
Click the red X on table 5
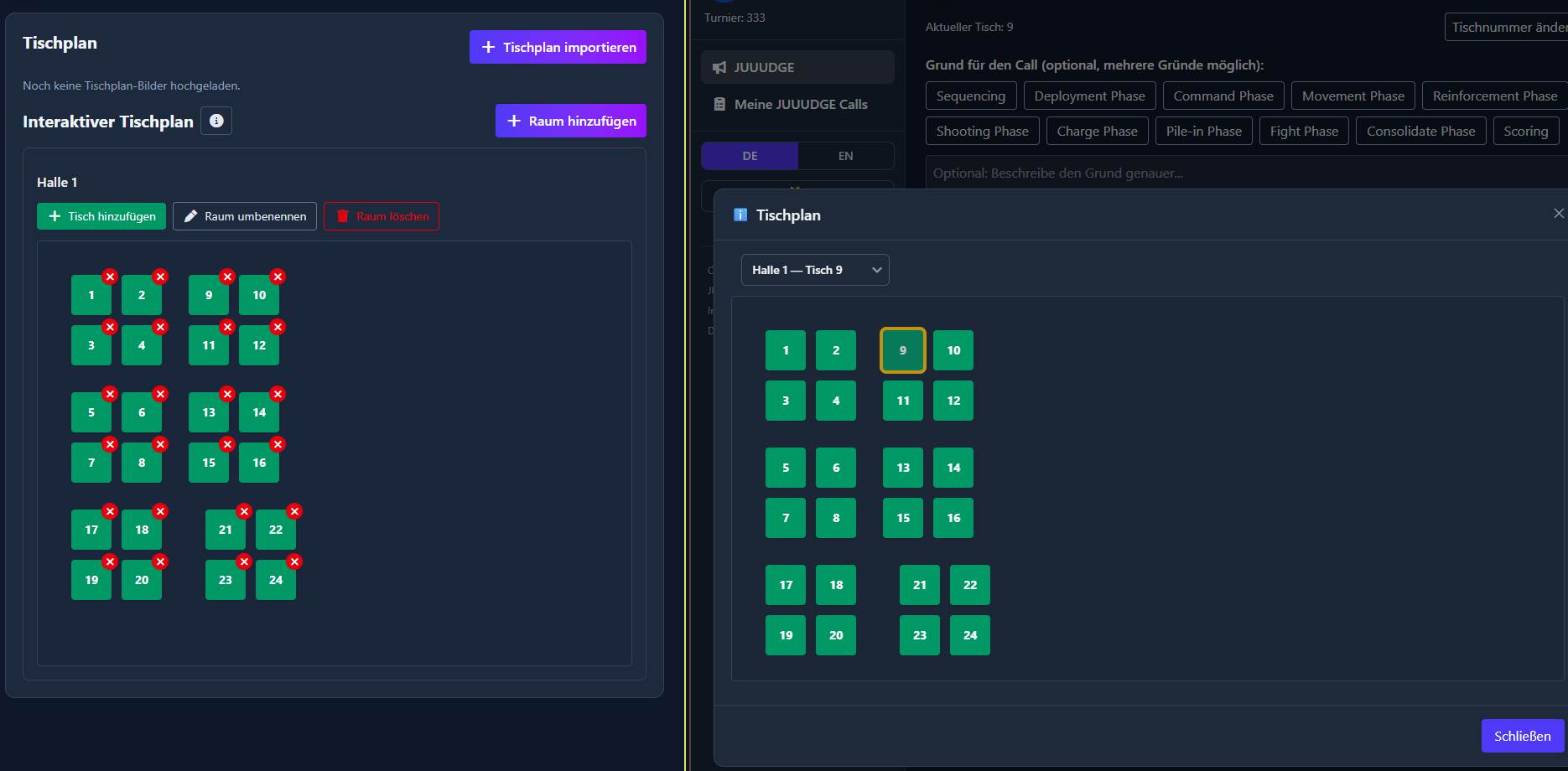[x=110, y=394]
